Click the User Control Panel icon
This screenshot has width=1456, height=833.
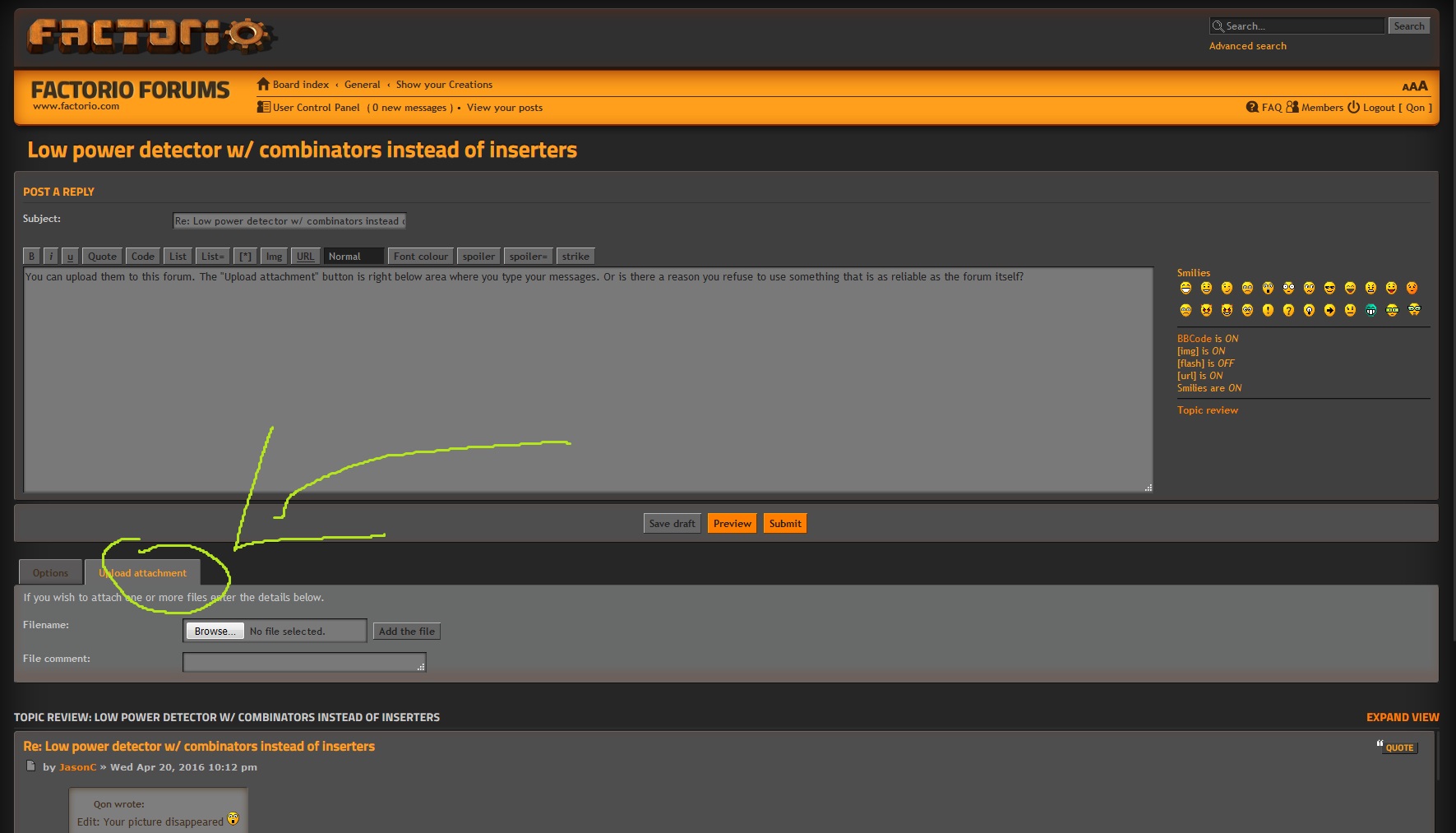coord(263,107)
